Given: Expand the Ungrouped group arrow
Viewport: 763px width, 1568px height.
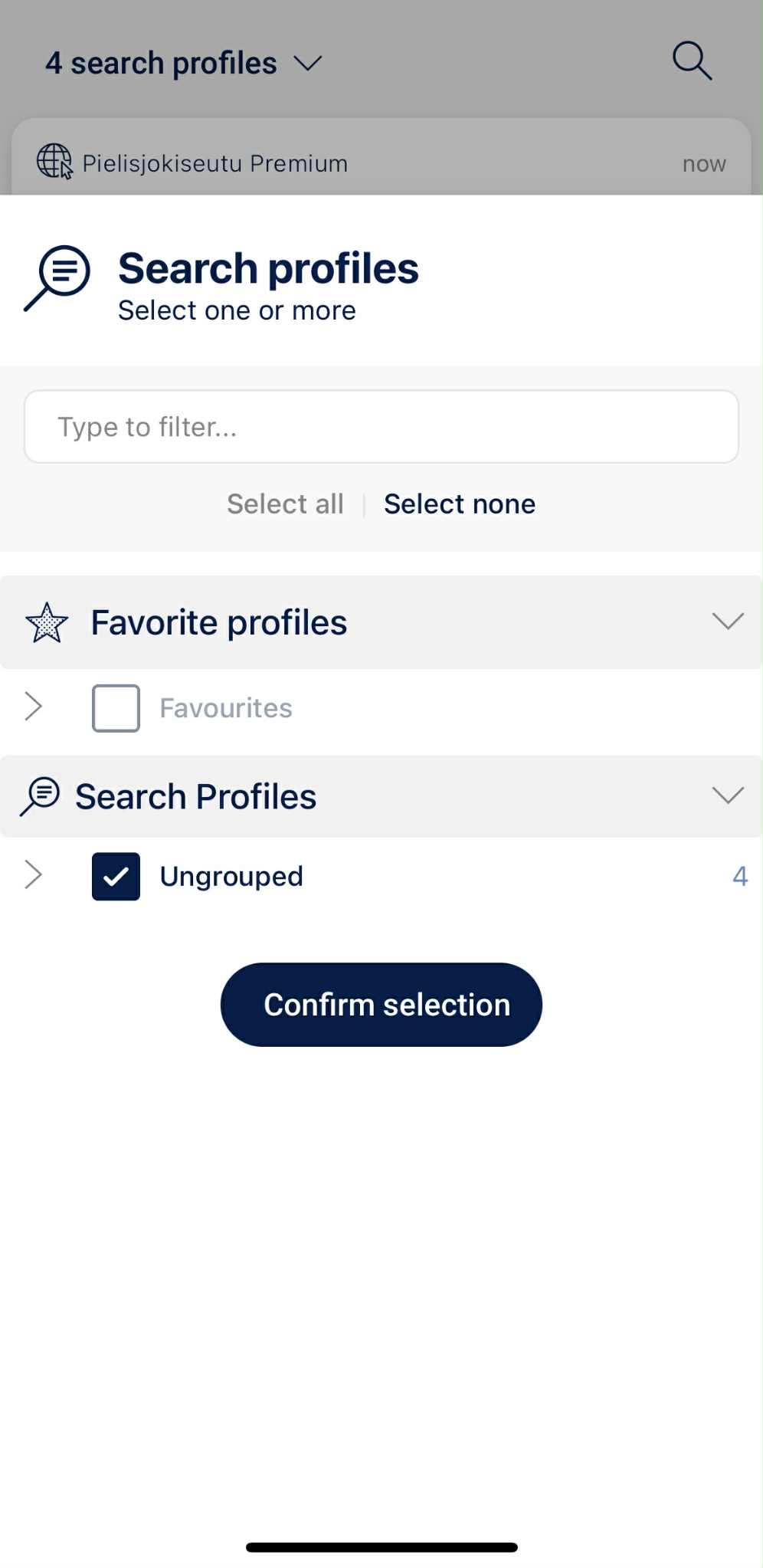Looking at the screenshot, I should click(x=33, y=874).
